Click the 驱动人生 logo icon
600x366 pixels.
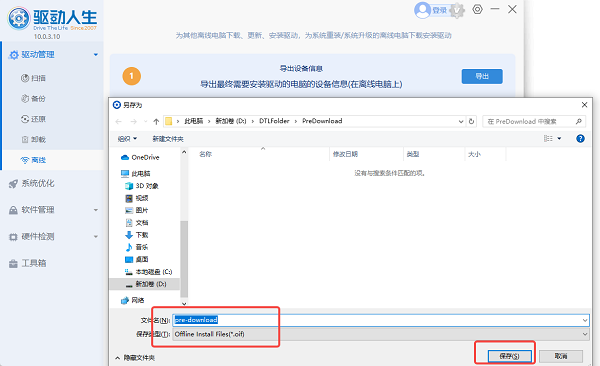tap(18, 18)
